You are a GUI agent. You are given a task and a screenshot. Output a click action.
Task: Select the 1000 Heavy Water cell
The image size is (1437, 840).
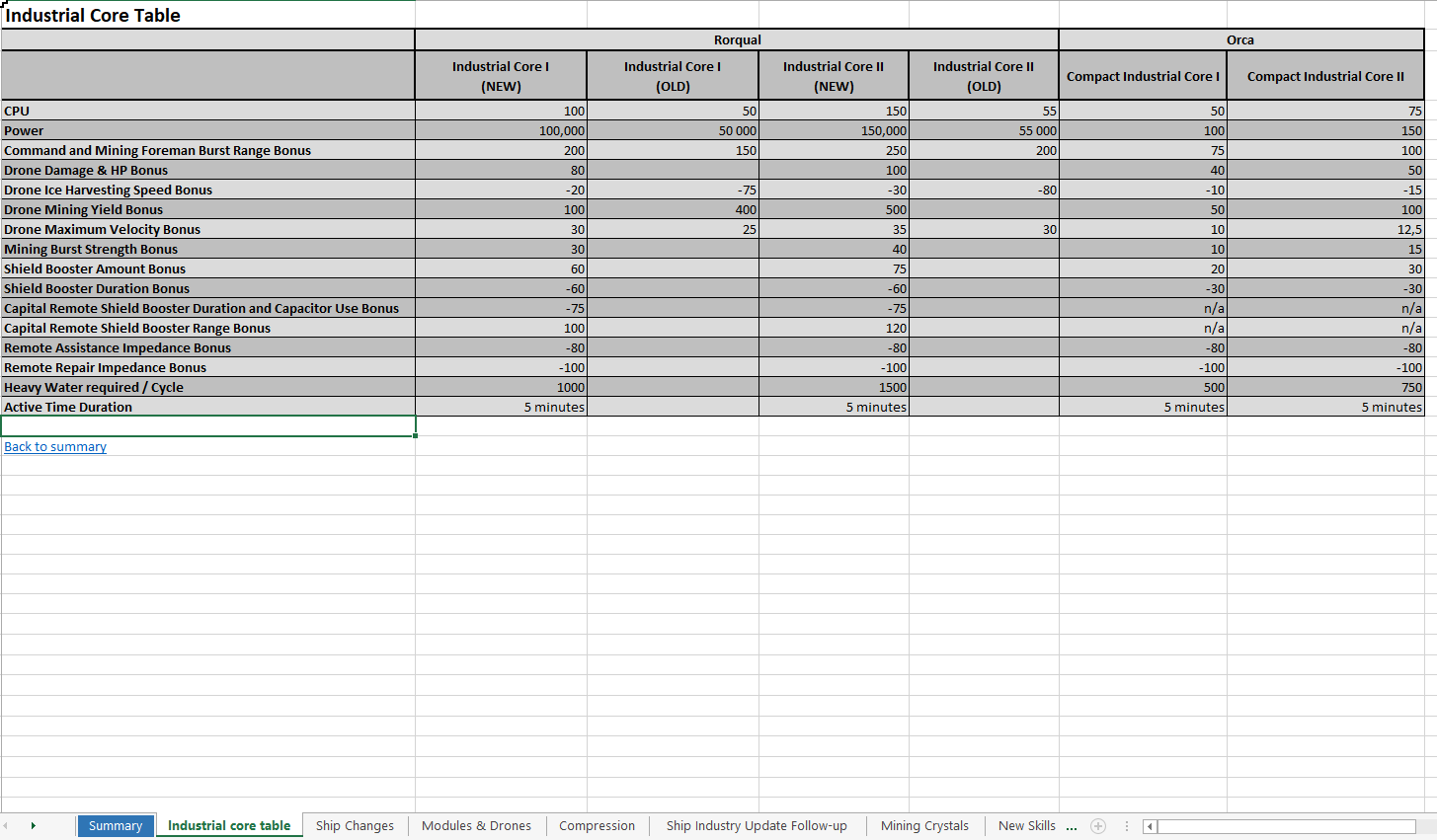501,387
